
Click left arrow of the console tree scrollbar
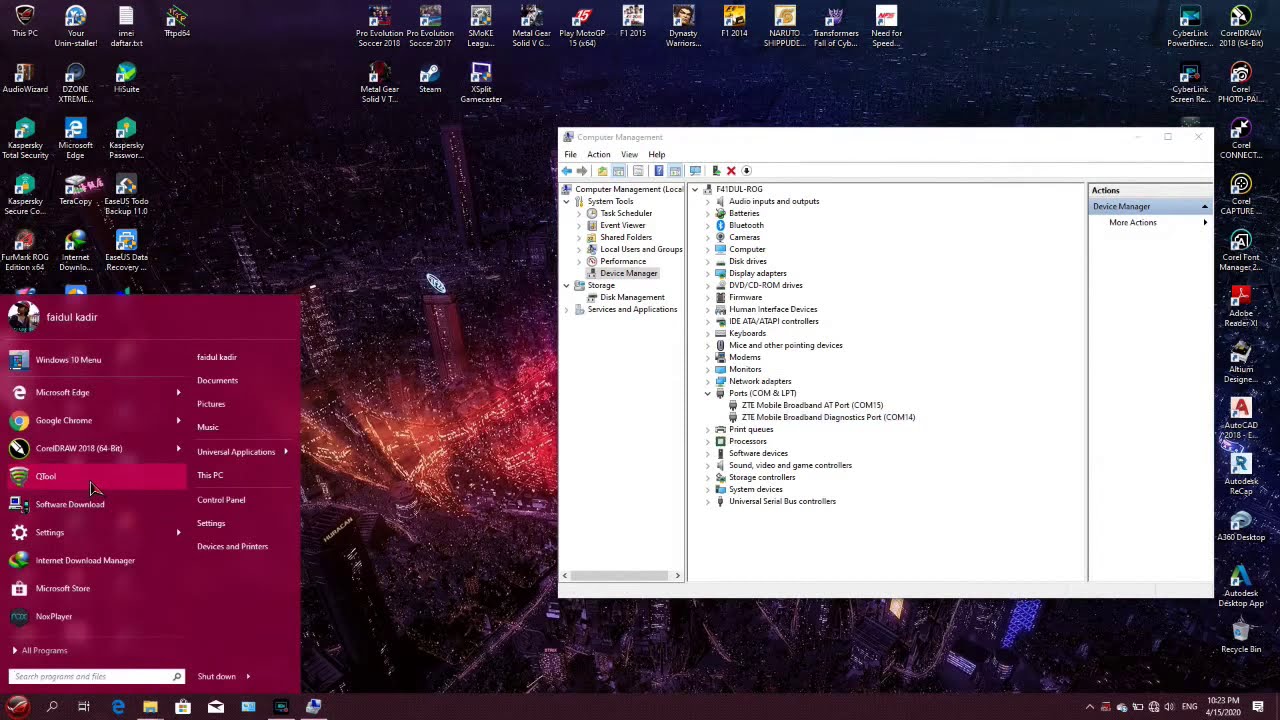point(565,575)
